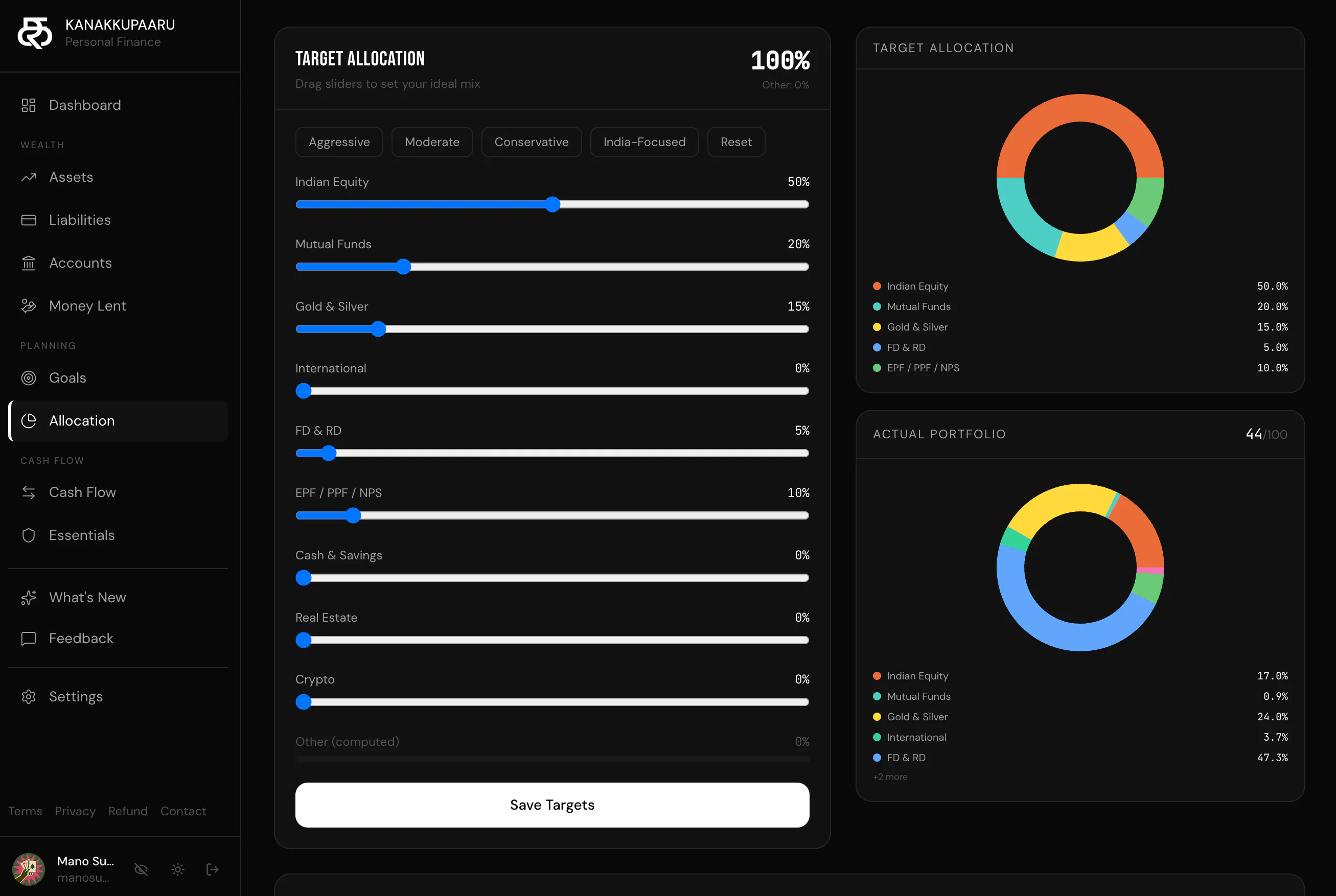Click the Essentials shield icon
1336x896 pixels.
(x=29, y=535)
